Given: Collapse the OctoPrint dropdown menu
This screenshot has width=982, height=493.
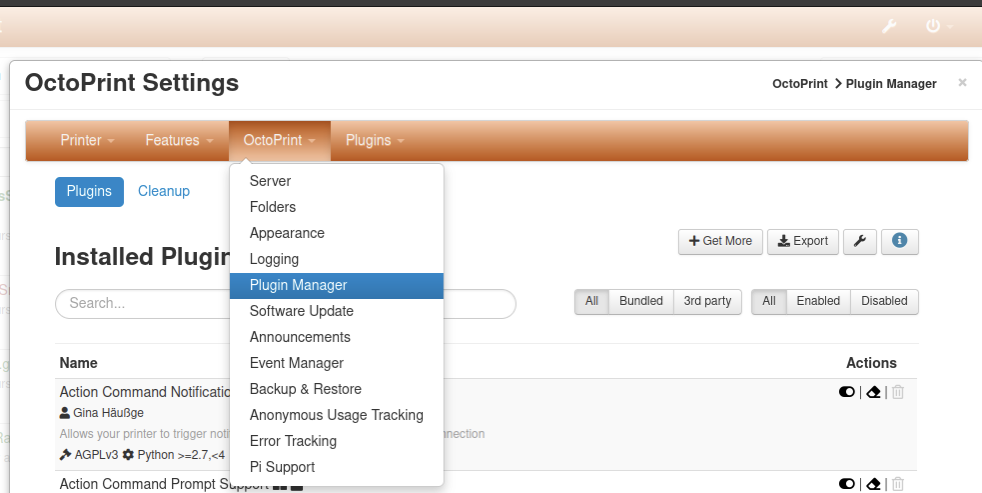Looking at the screenshot, I should 279,140.
